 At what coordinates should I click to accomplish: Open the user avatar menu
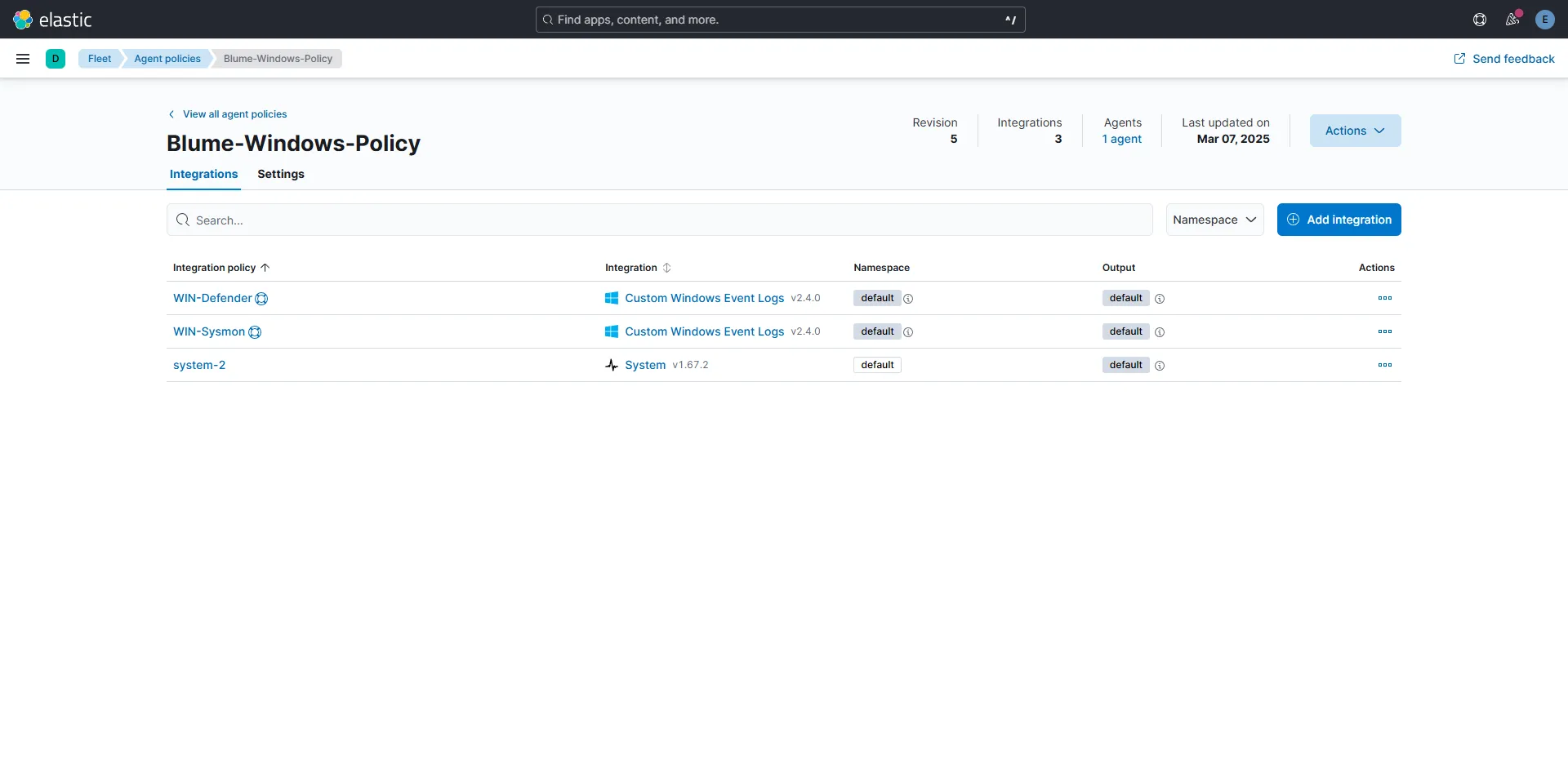(1544, 20)
